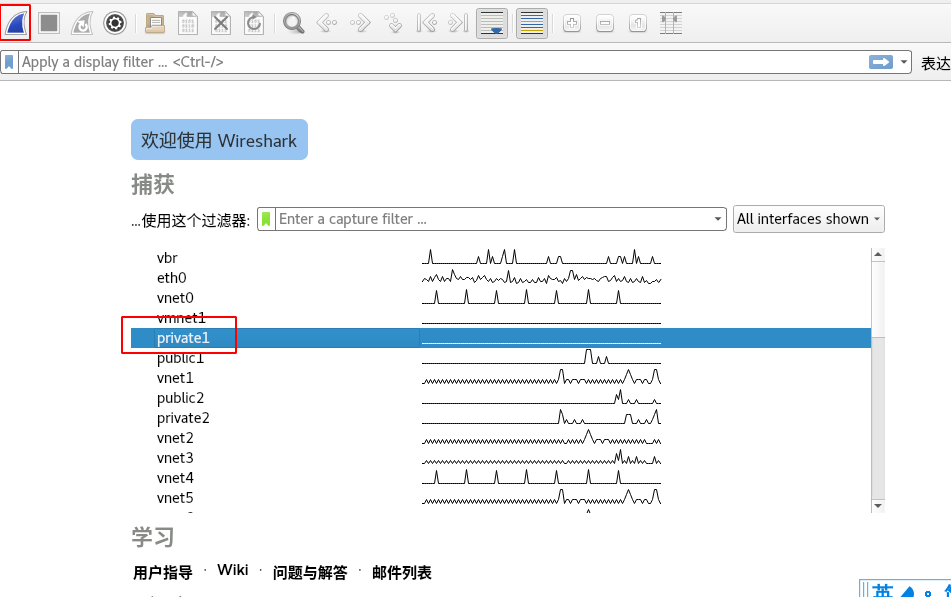Expand display filter history dropdown
Image resolution: width=951 pixels, height=597 pixels.
[904, 62]
